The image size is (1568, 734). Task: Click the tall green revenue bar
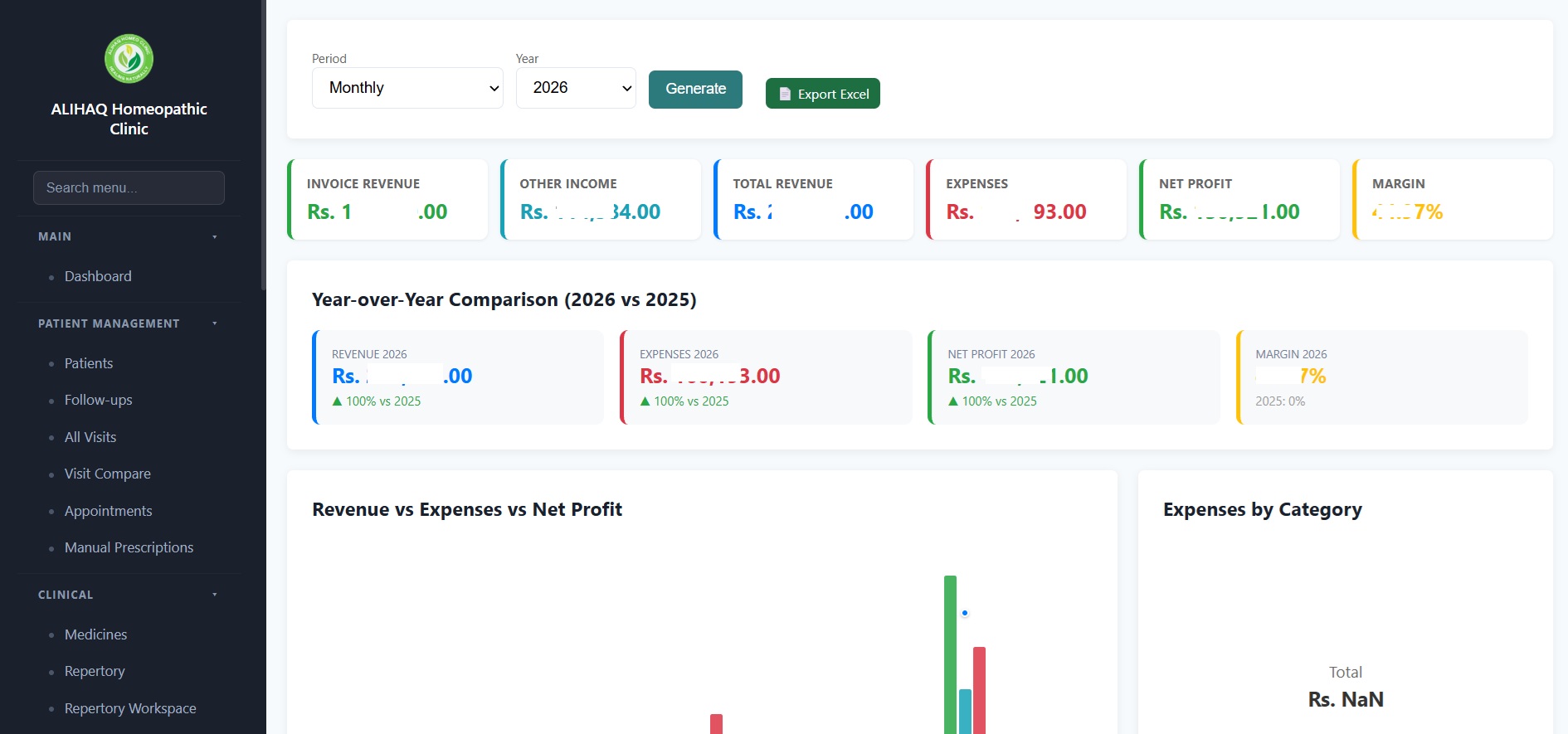950,654
